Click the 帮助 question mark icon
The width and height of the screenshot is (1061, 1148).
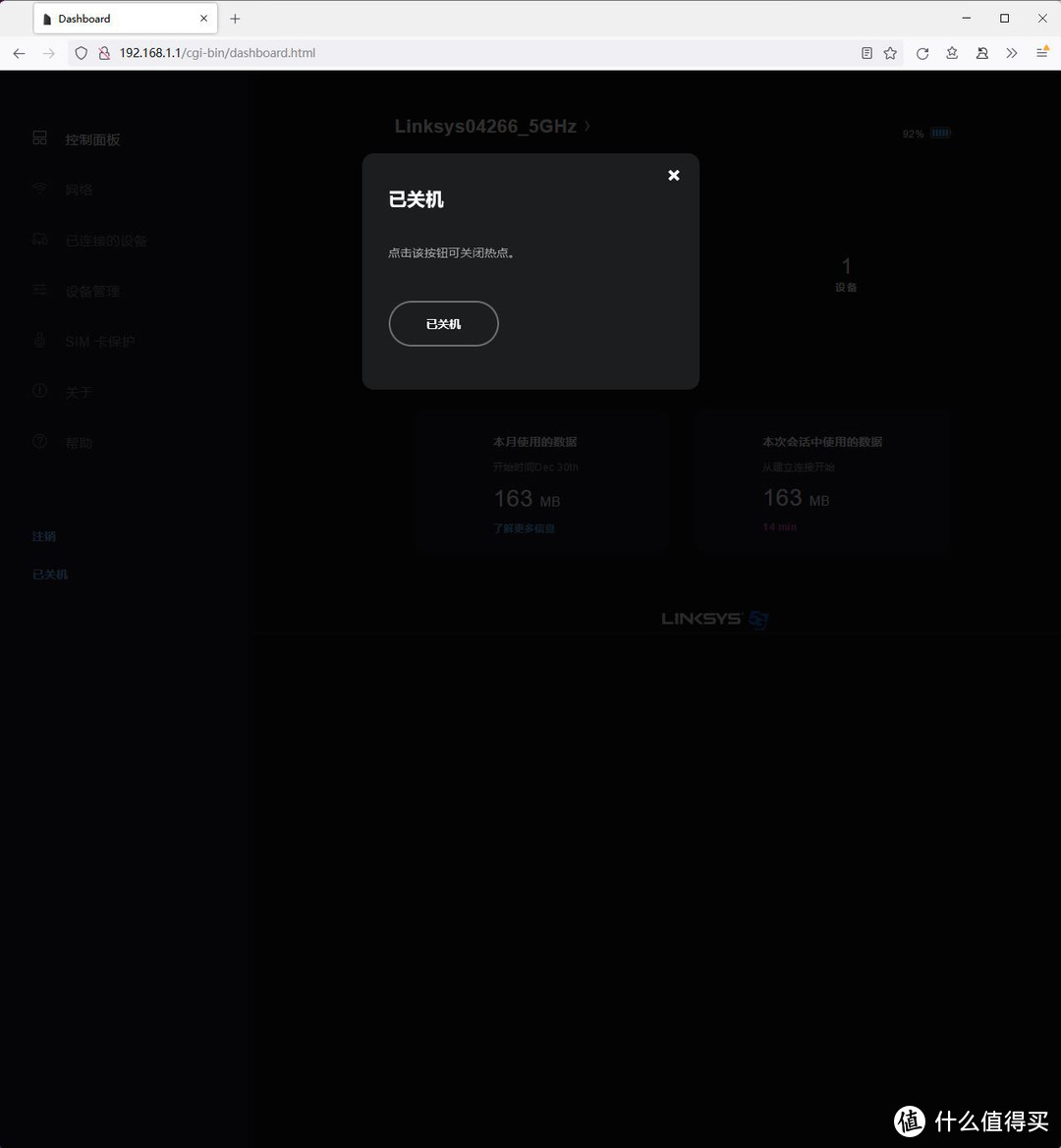(x=39, y=441)
